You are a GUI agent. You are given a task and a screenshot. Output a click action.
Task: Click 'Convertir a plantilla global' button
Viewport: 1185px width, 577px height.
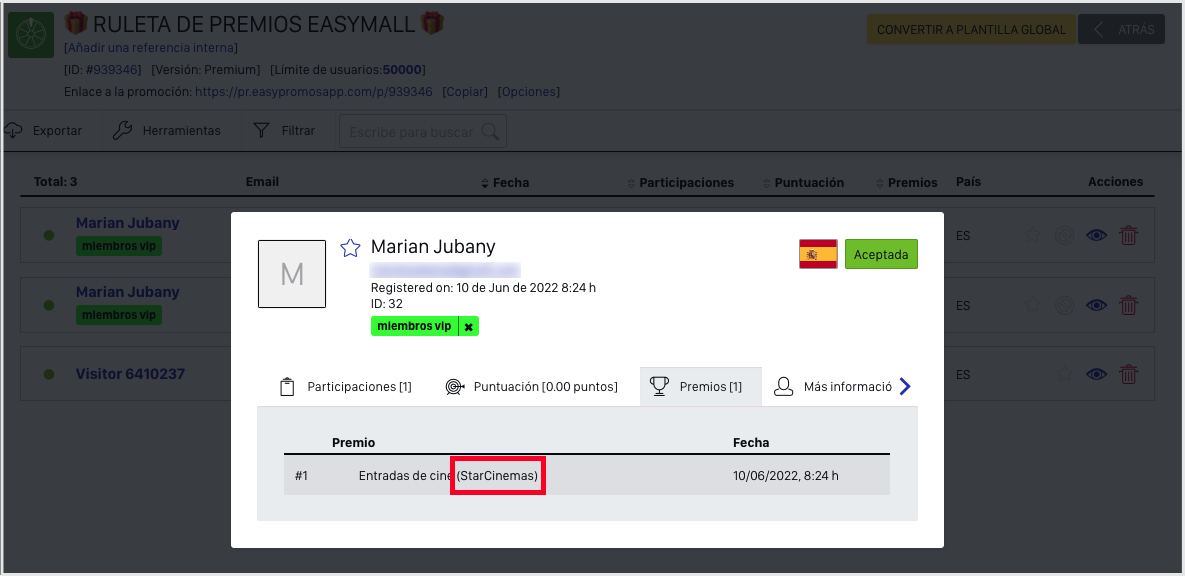tap(971, 29)
